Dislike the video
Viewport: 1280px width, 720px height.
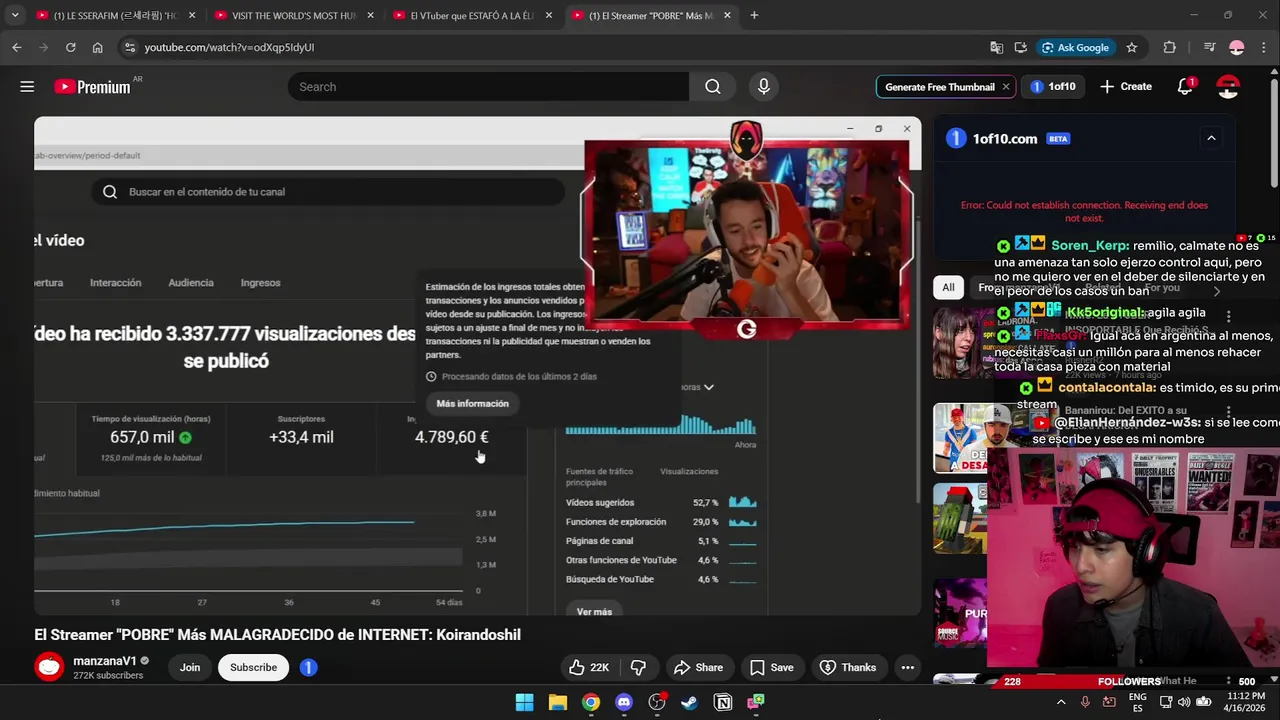click(x=638, y=667)
